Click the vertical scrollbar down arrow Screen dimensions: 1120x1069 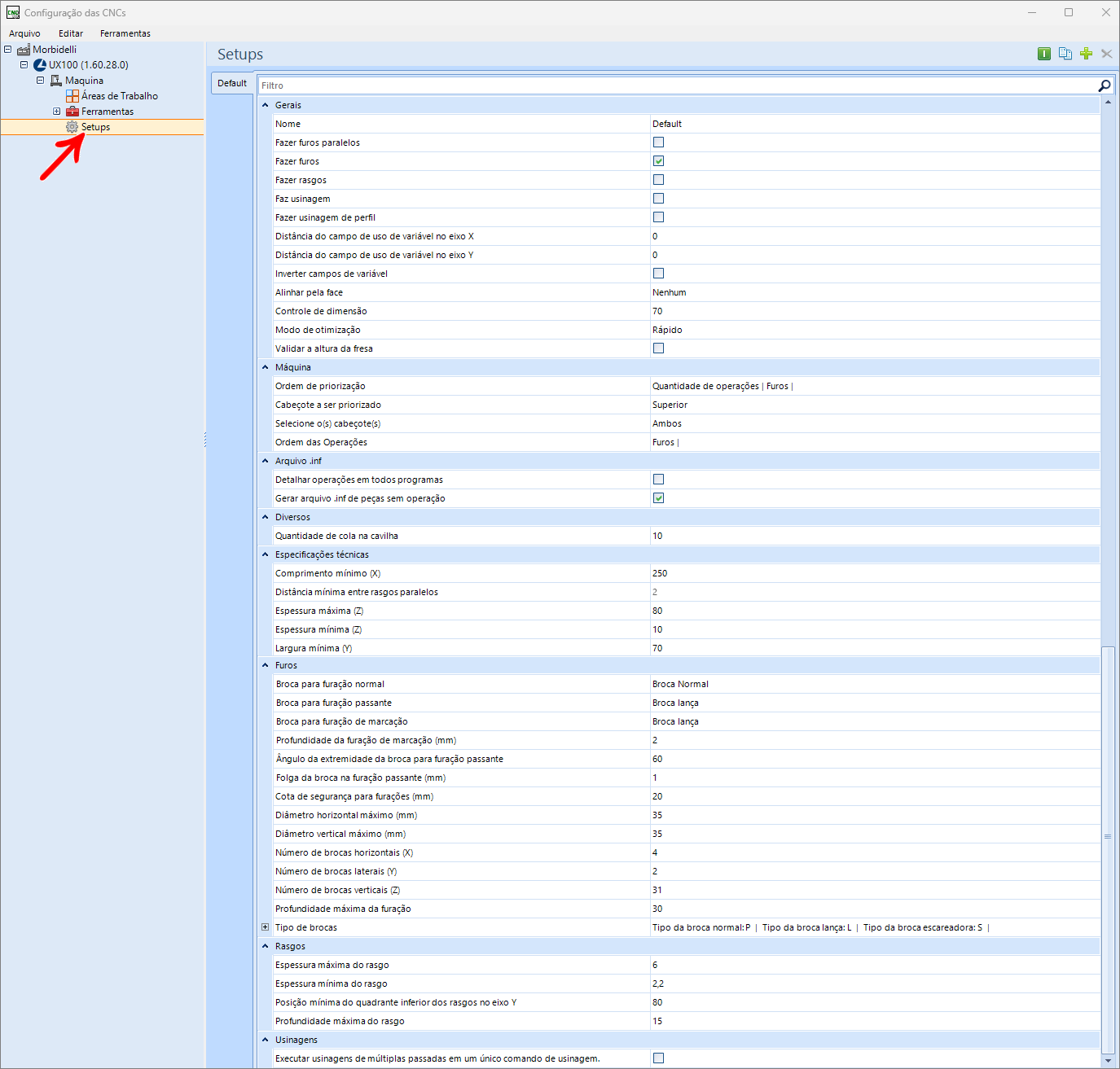[1107, 1061]
